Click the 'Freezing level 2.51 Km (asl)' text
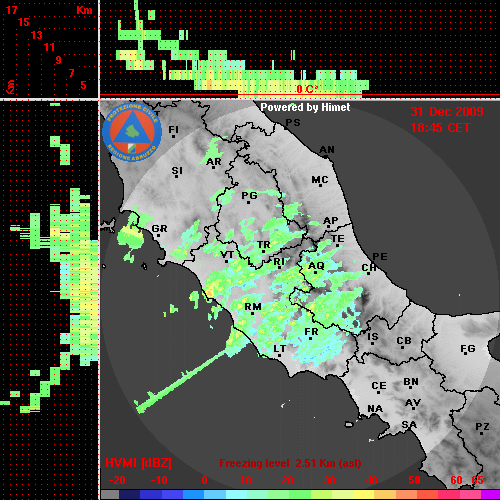 coord(290,463)
